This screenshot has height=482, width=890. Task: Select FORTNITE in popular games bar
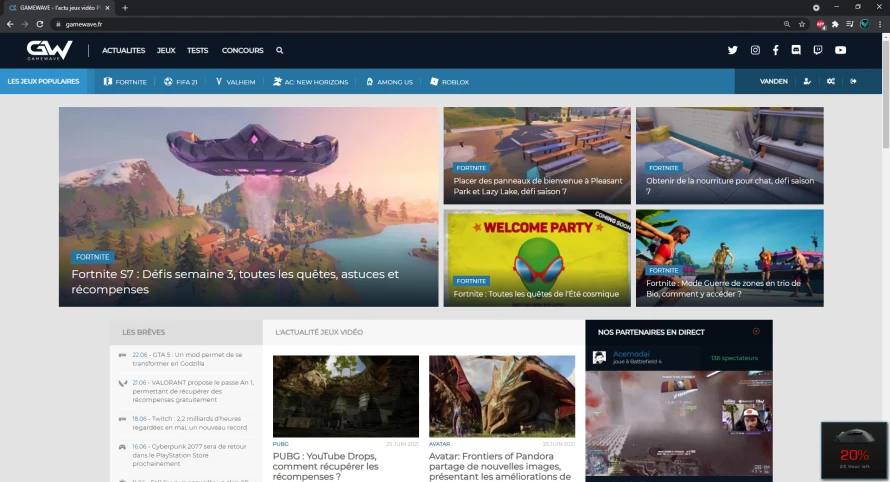coord(125,82)
